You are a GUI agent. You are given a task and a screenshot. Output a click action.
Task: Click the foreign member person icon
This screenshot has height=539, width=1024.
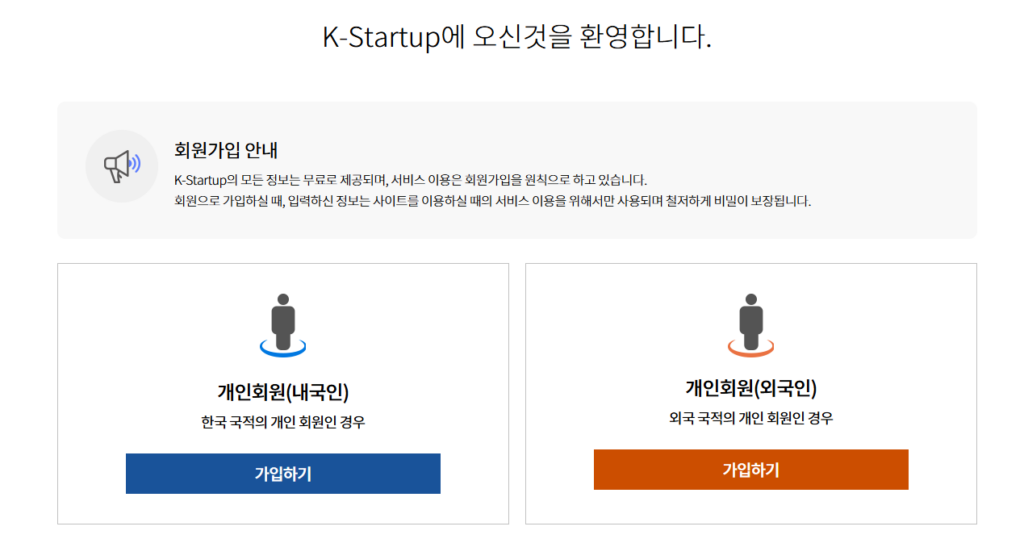coord(751,316)
